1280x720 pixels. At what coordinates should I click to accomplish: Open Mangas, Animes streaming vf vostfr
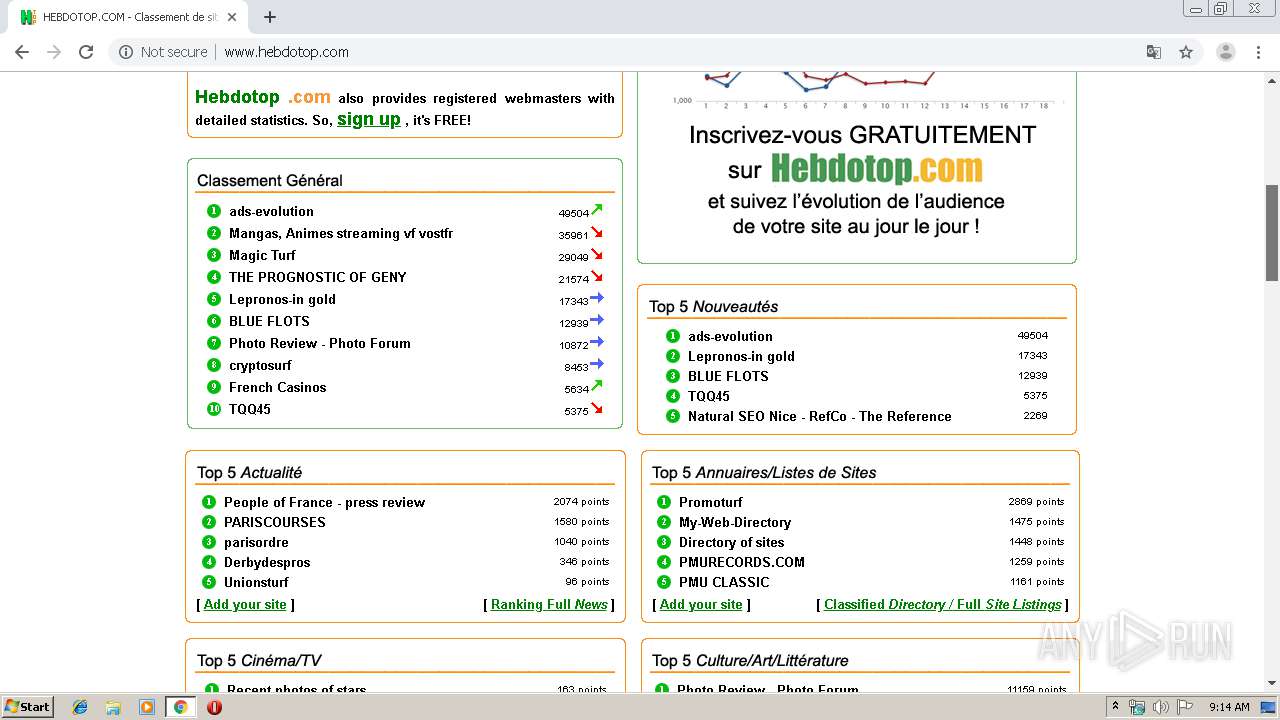(341, 233)
